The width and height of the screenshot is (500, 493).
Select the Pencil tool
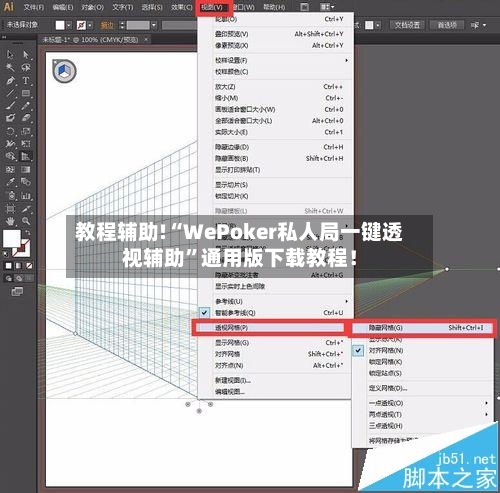point(26,106)
